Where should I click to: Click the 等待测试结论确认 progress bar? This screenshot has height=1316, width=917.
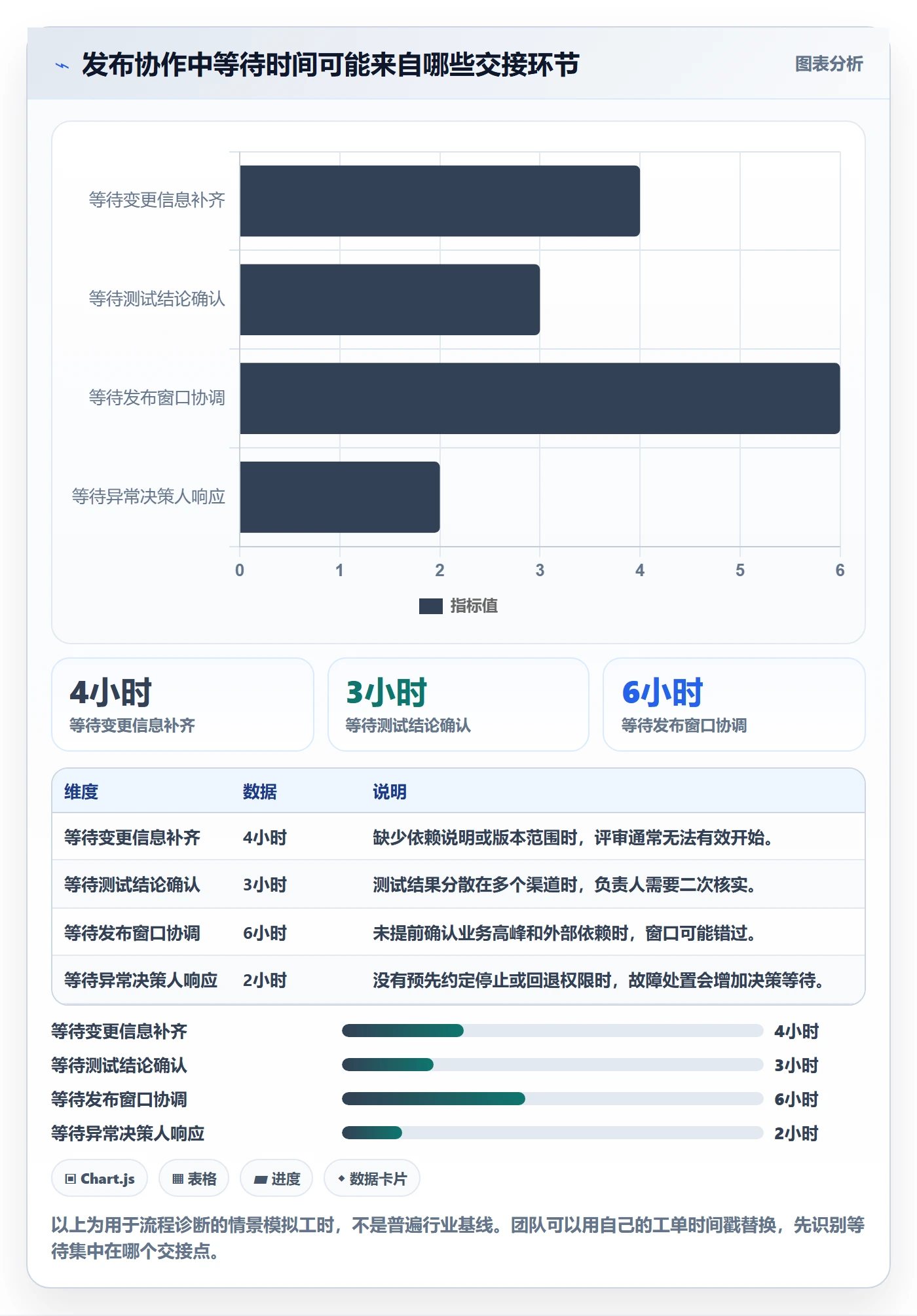click(x=552, y=1065)
